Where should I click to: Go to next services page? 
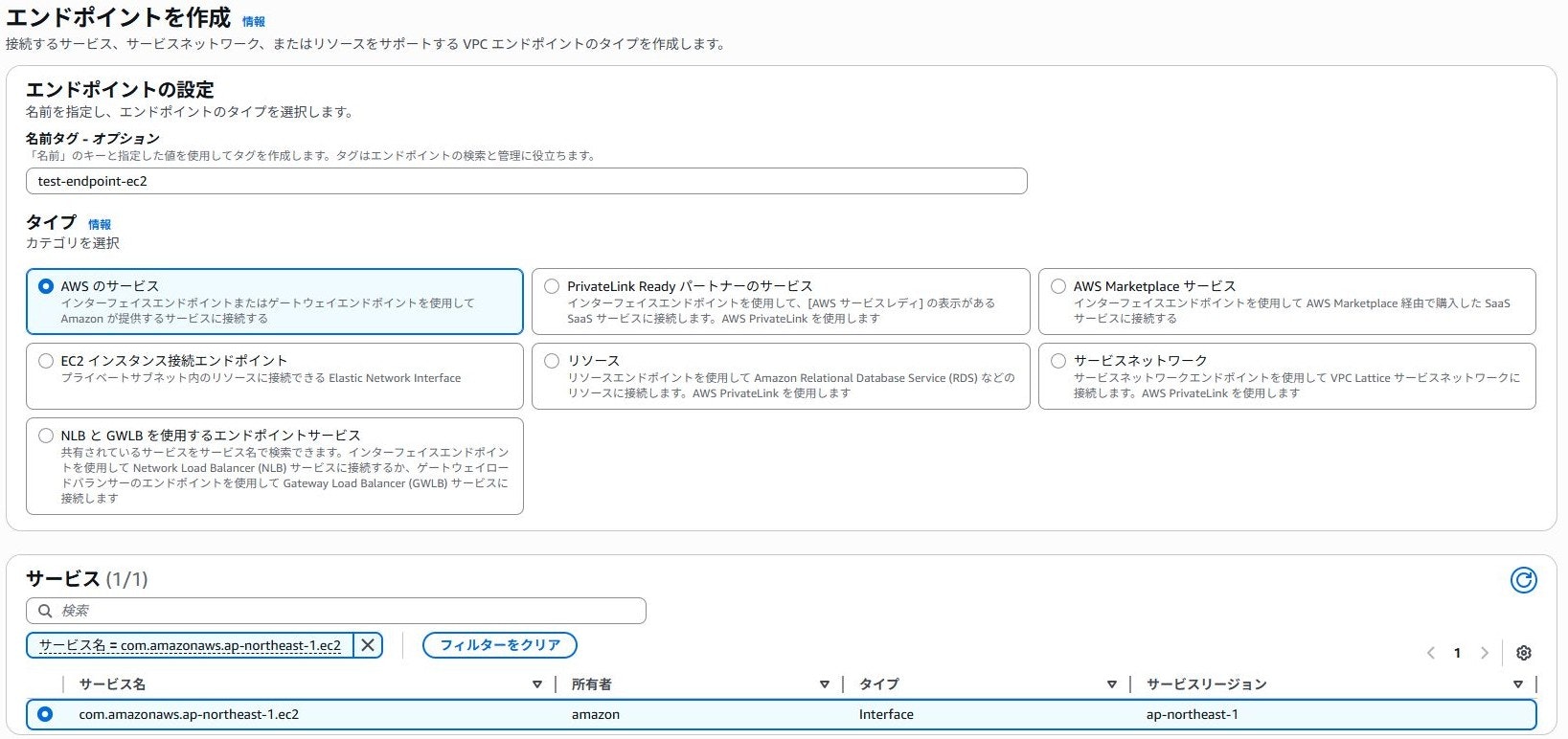(1485, 653)
